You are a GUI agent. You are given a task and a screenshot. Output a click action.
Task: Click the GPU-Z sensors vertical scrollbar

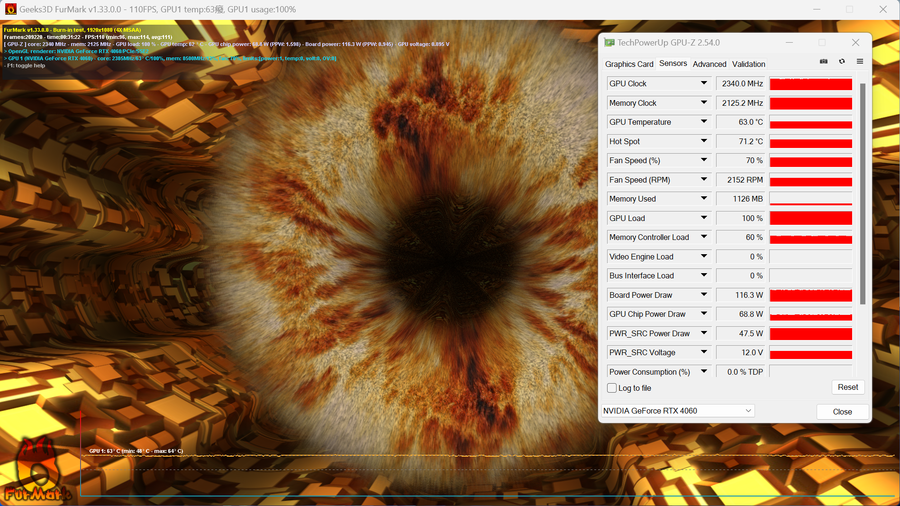[x=862, y=193]
